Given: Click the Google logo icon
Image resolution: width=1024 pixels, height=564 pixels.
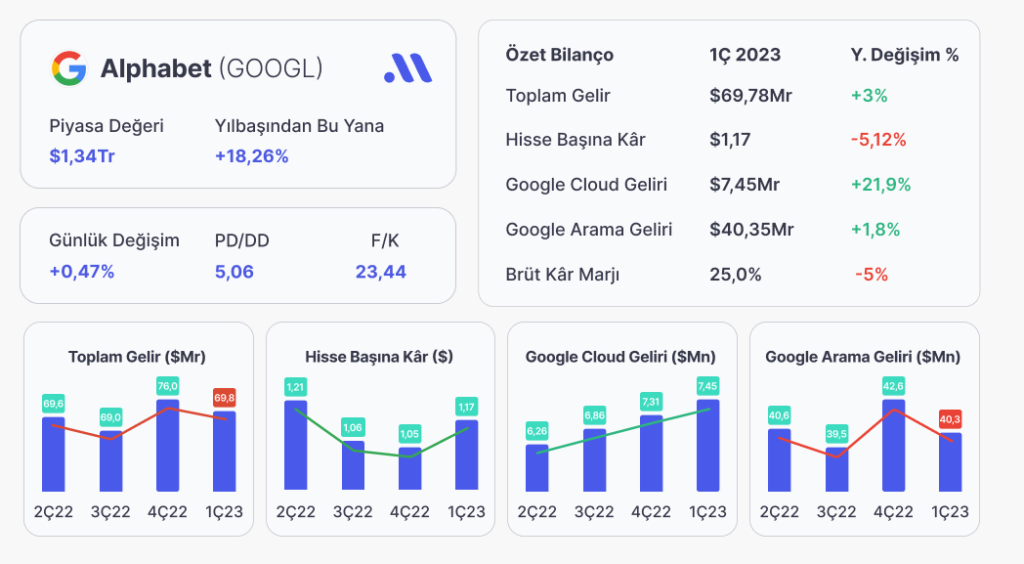Looking at the screenshot, I should pyautogui.click(x=69, y=69).
